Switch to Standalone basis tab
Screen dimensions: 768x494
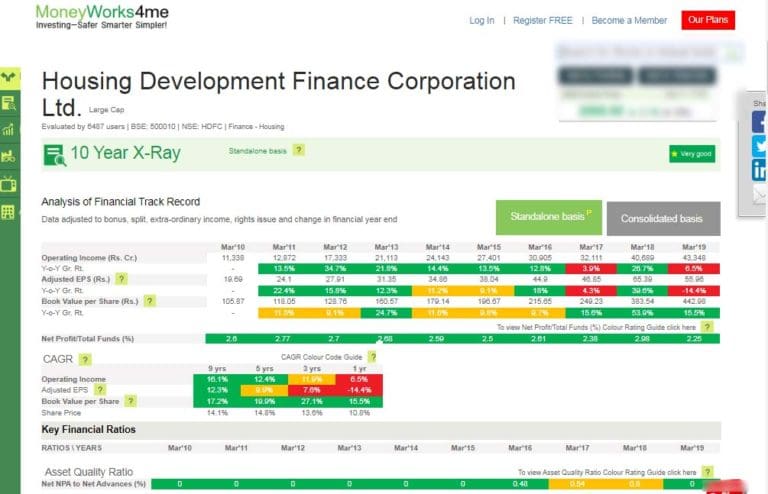click(x=549, y=217)
